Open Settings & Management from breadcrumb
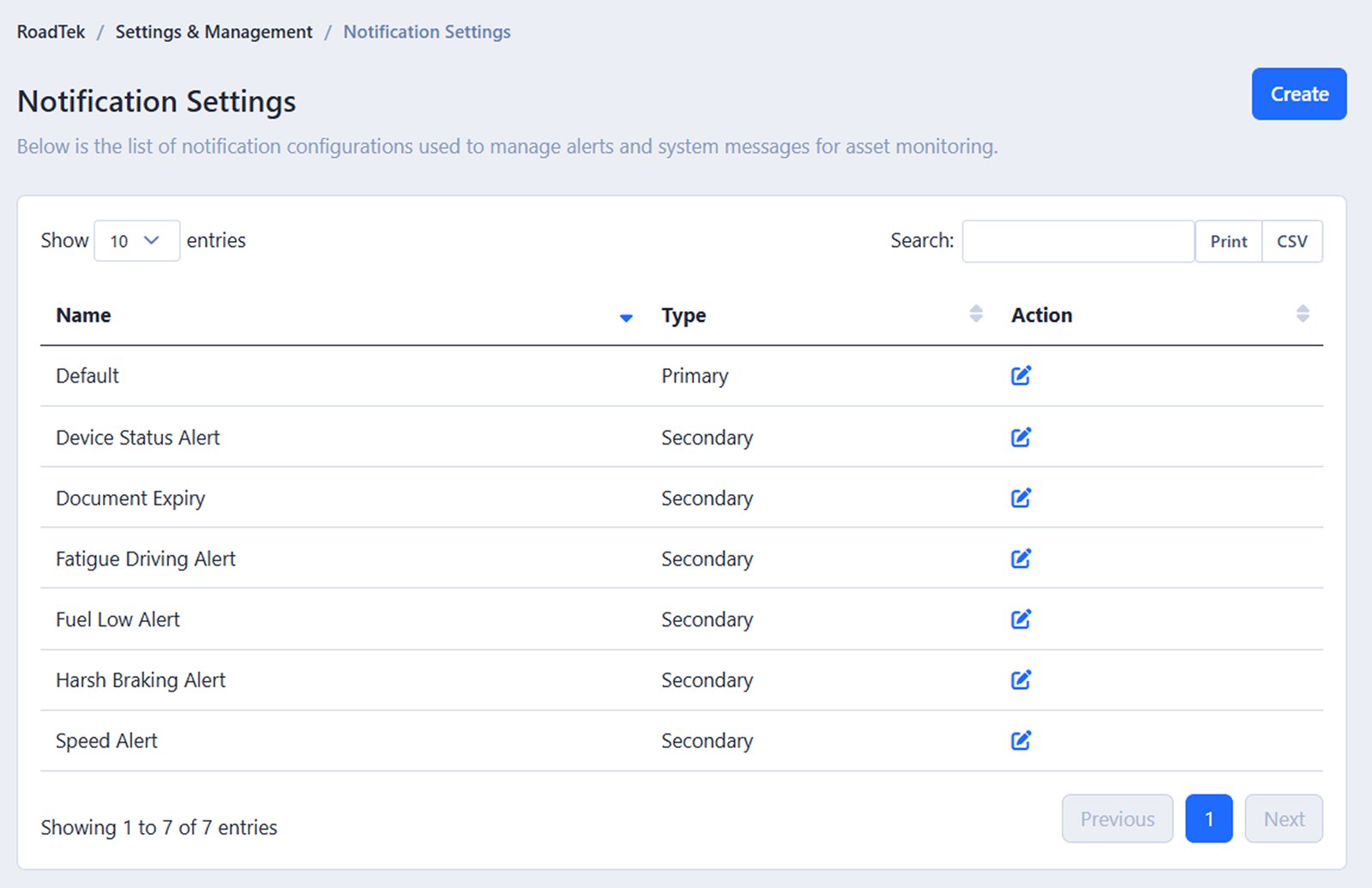 [x=214, y=31]
